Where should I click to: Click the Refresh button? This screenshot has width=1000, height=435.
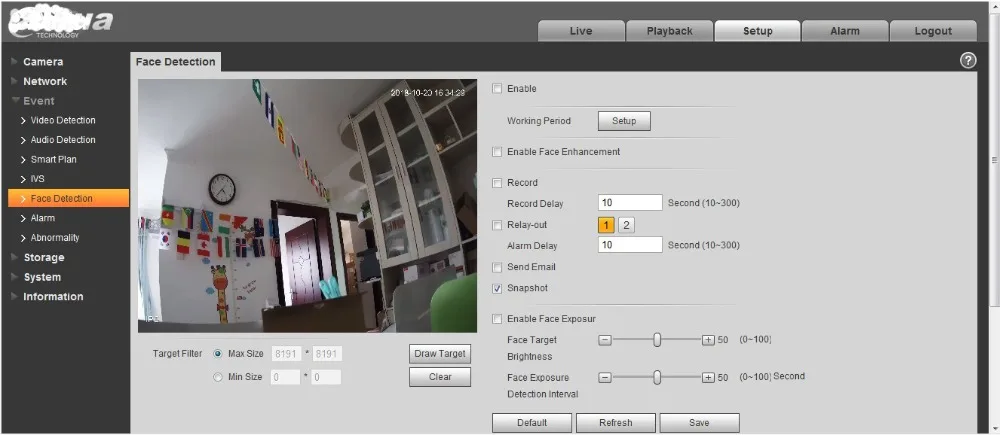point(615,422)
